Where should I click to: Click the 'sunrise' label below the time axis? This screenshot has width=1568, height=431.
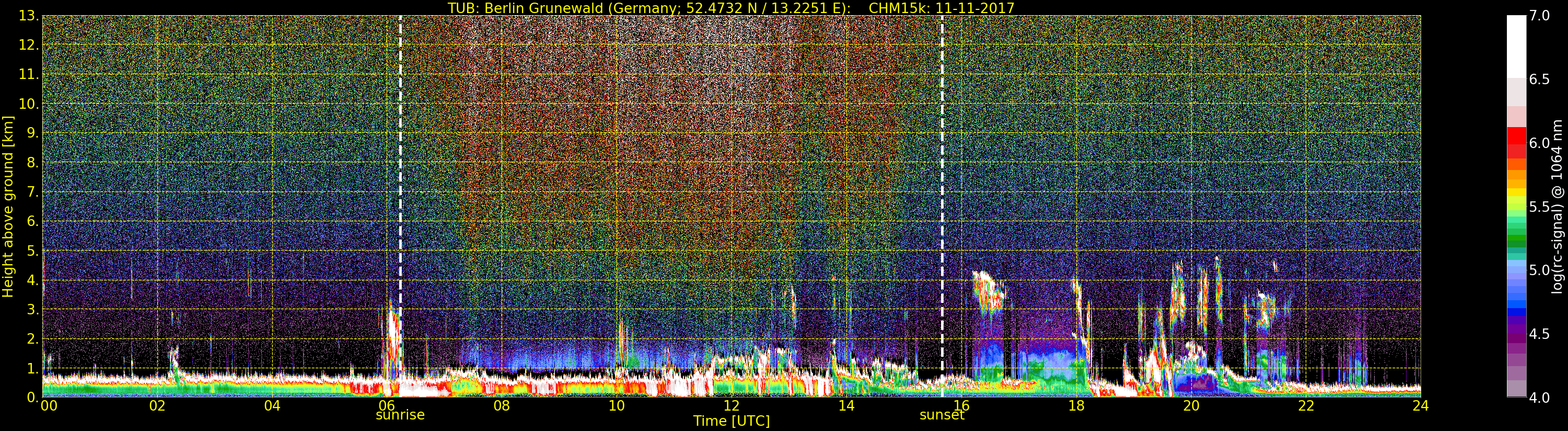pos(400,415)
